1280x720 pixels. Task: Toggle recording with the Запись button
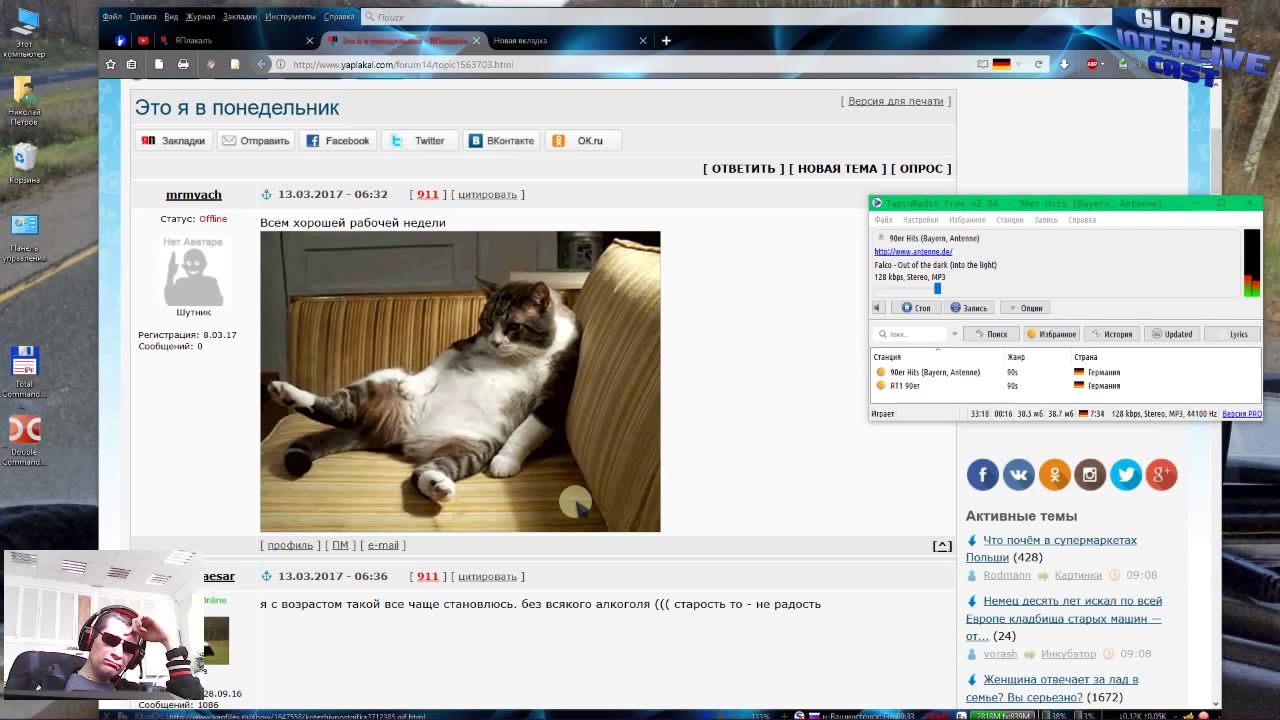coord(969,308)
